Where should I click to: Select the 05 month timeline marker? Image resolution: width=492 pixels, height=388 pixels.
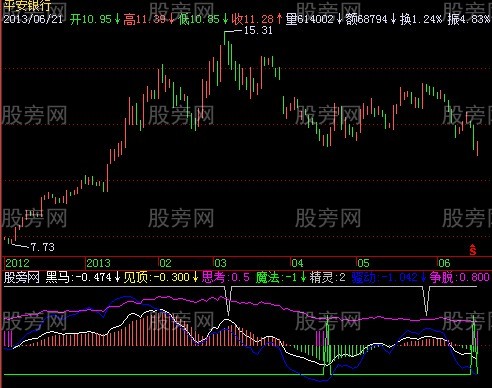tap(363, 263)
